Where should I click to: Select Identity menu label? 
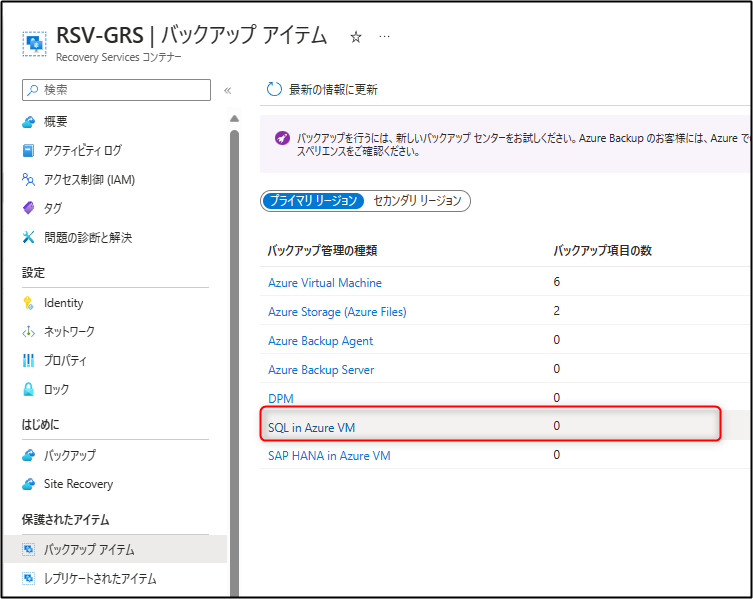pyautogui.click(x=63, y=303)
